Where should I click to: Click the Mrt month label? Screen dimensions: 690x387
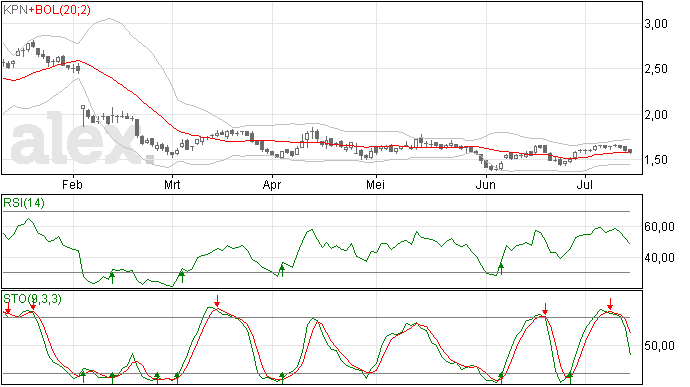click(x=172, y=184)
